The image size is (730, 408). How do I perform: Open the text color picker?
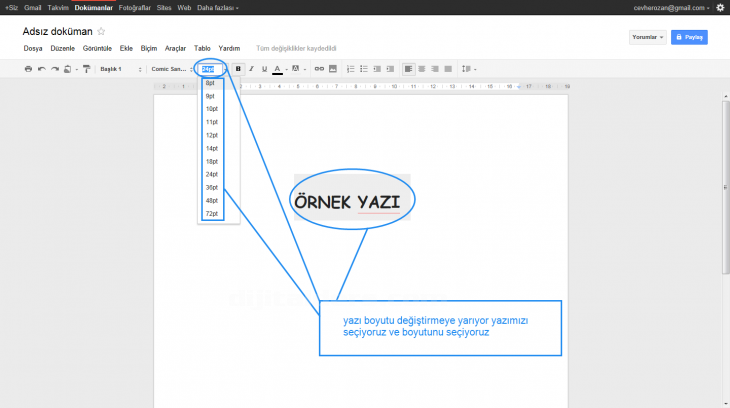(x=278, y=69)
